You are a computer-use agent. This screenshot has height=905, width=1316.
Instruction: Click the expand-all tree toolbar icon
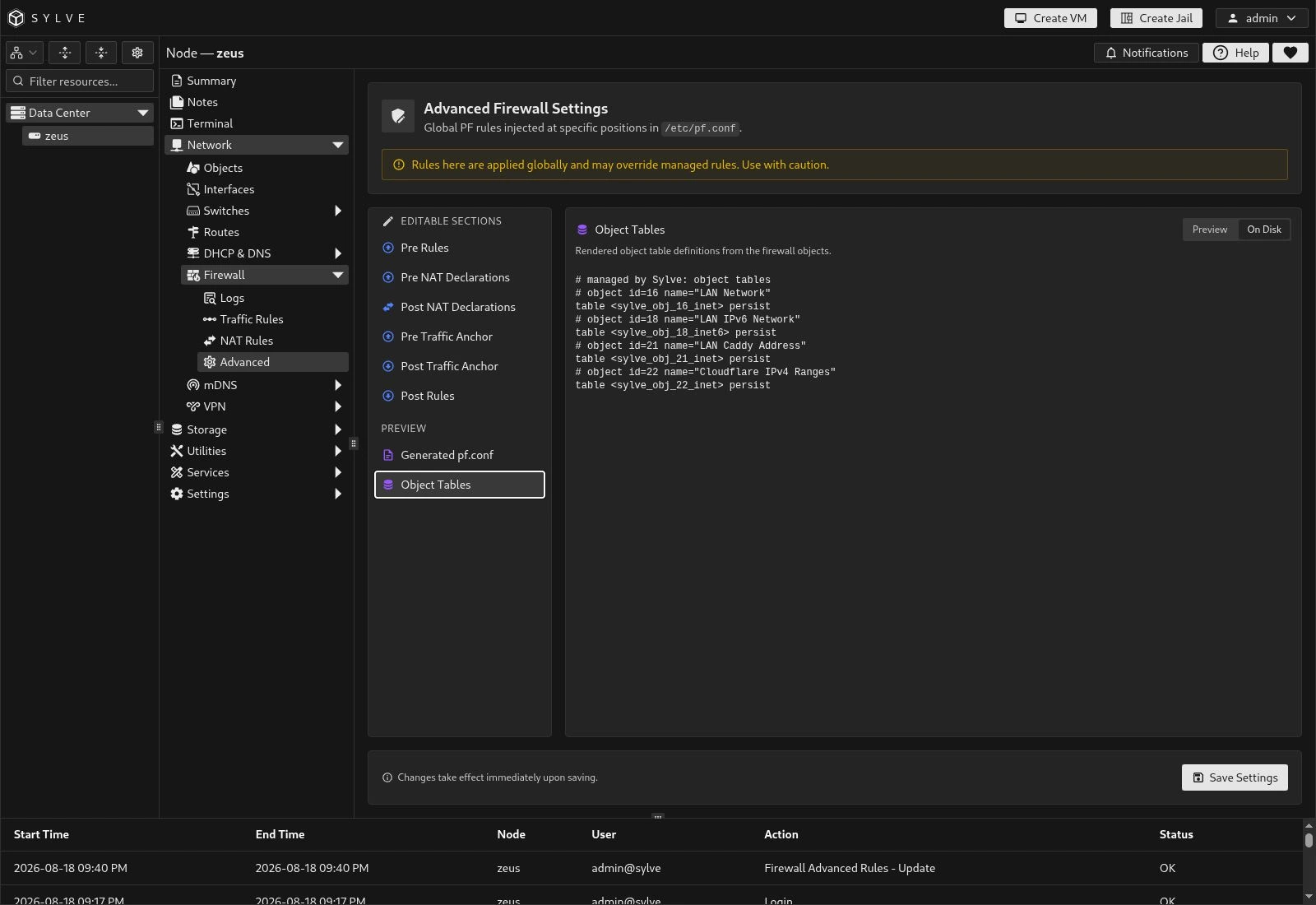coord(65,53)
